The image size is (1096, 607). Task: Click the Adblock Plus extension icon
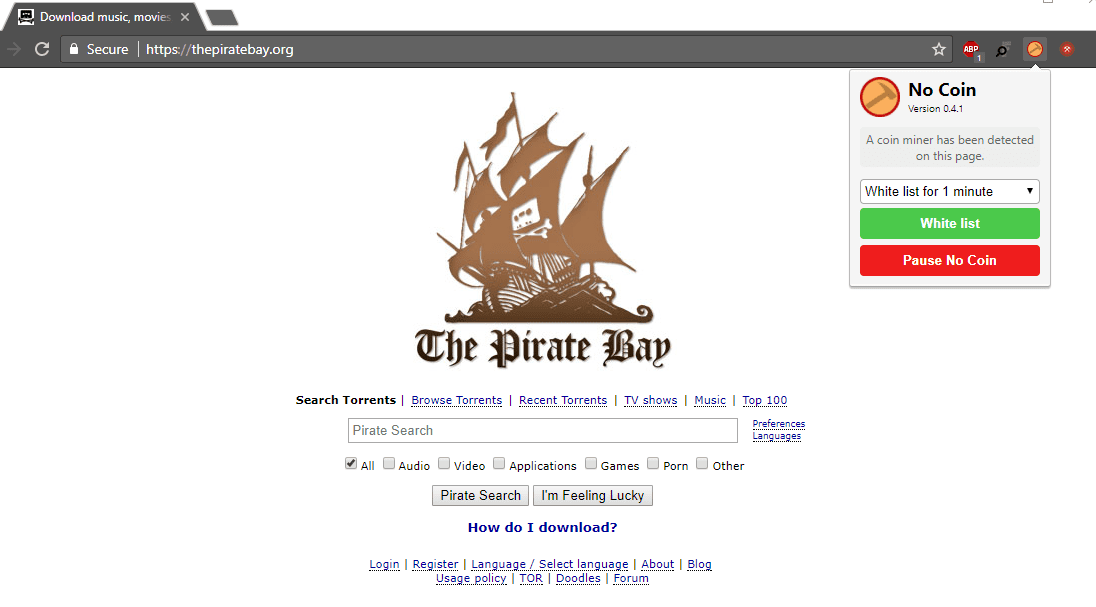[x=971, y=50]
